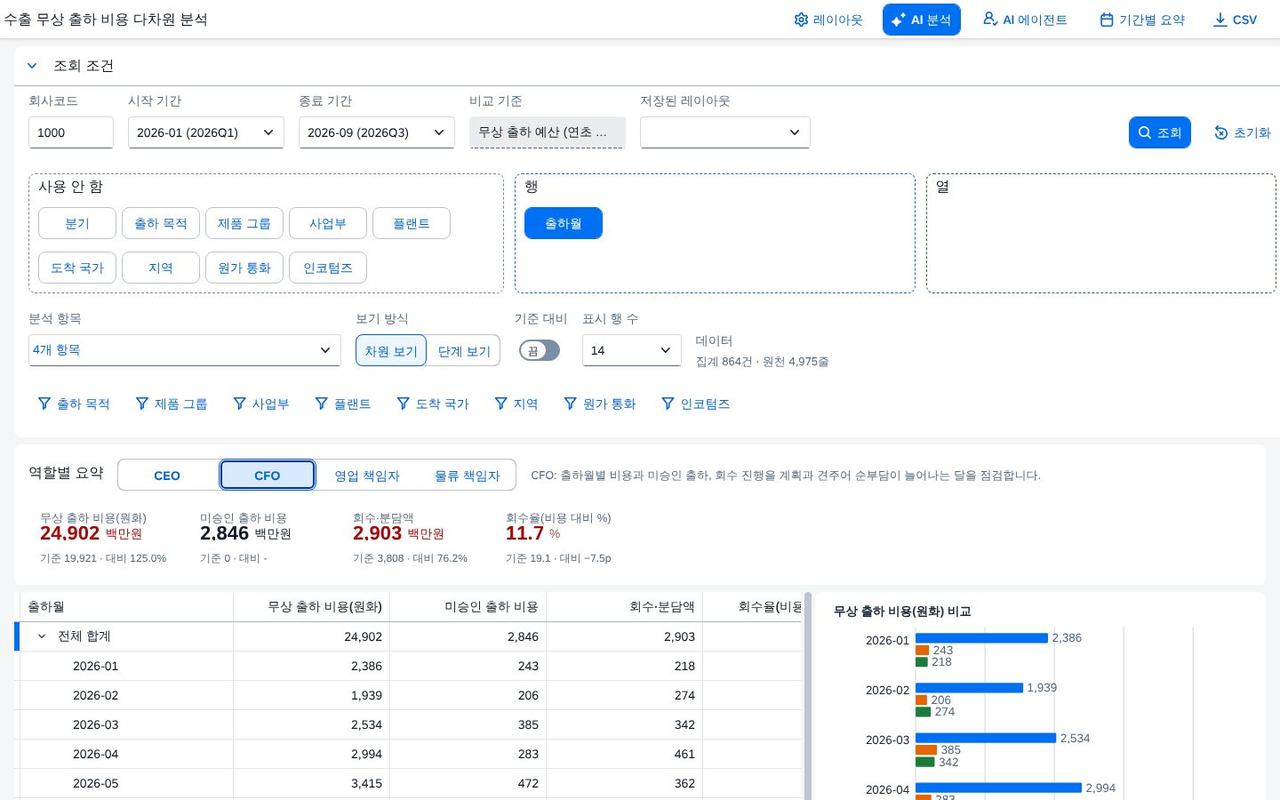Click the 제품 그룹 dimension chip
Image resolution: width=1280 pixels, height=800 pixels.
(x=244, y=223)
